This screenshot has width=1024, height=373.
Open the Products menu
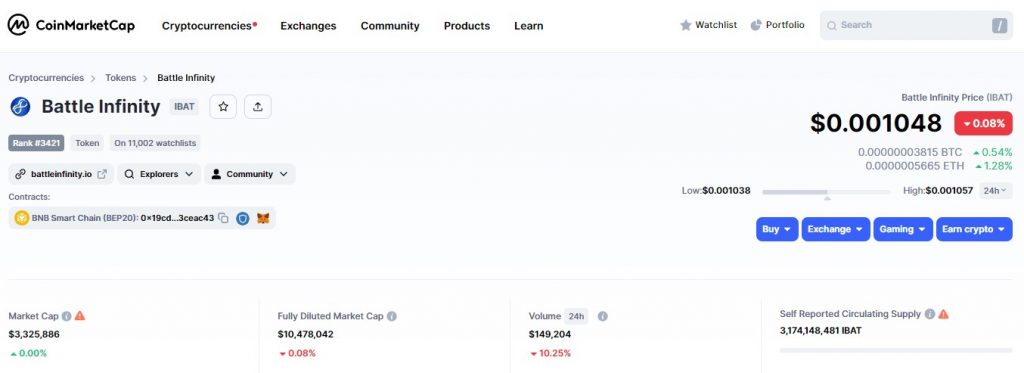467,25
